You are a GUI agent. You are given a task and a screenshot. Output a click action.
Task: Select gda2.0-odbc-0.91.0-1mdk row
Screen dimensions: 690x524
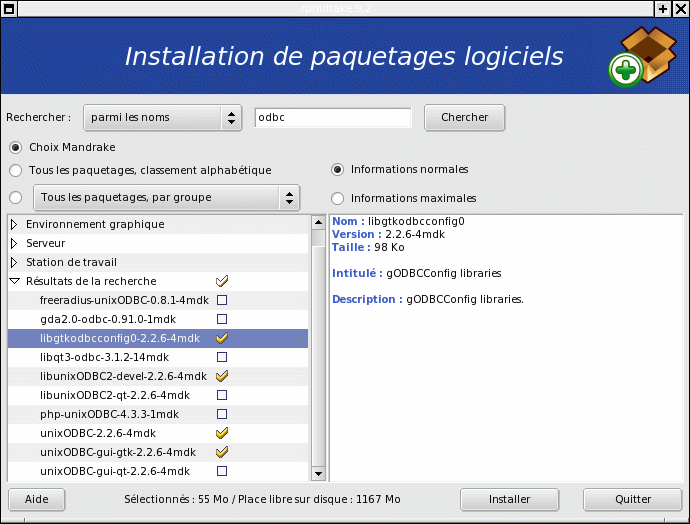[158, 319]
